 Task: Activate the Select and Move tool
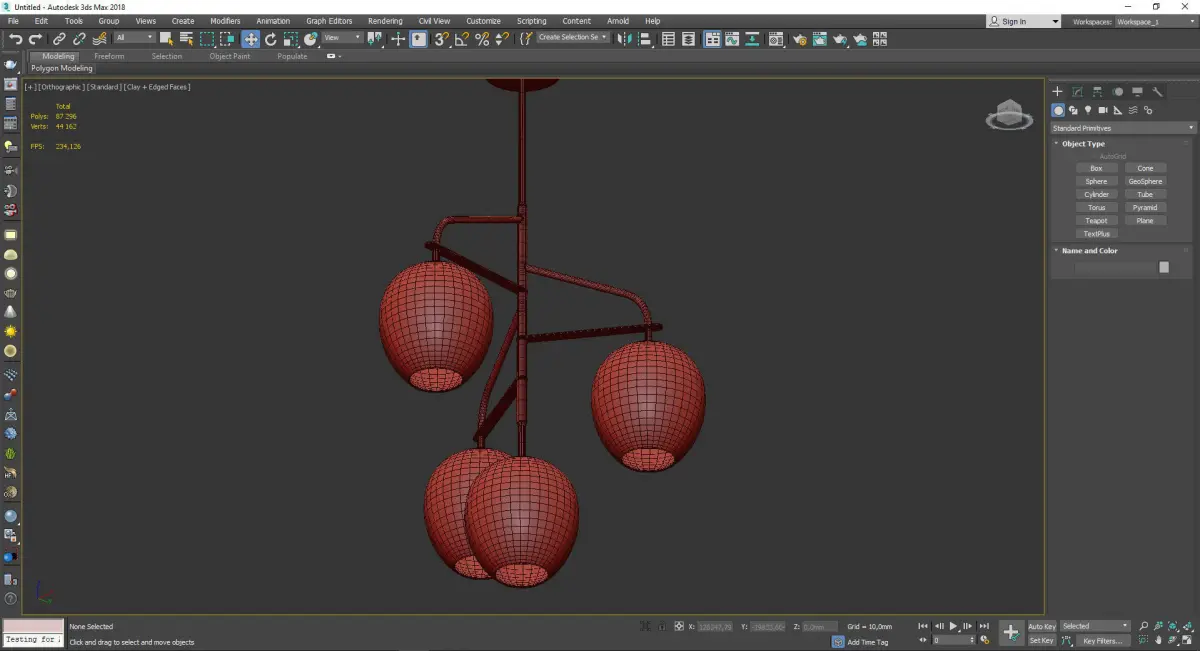(x=250, y=39)
